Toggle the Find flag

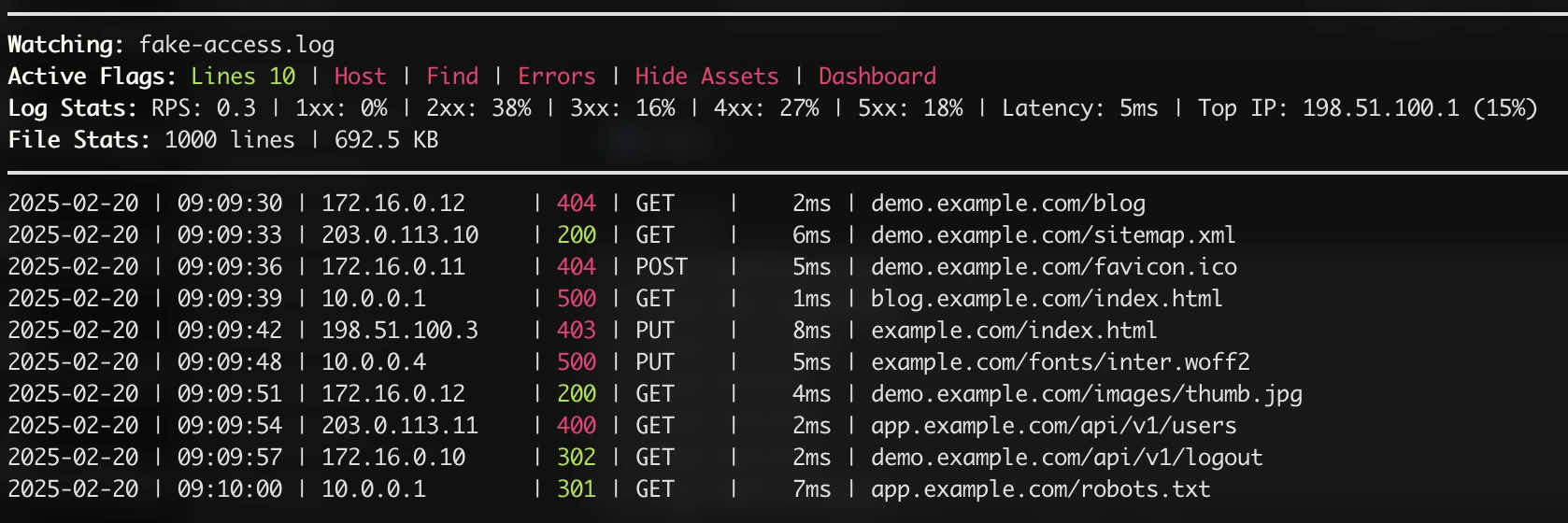[x=452, y=77]
